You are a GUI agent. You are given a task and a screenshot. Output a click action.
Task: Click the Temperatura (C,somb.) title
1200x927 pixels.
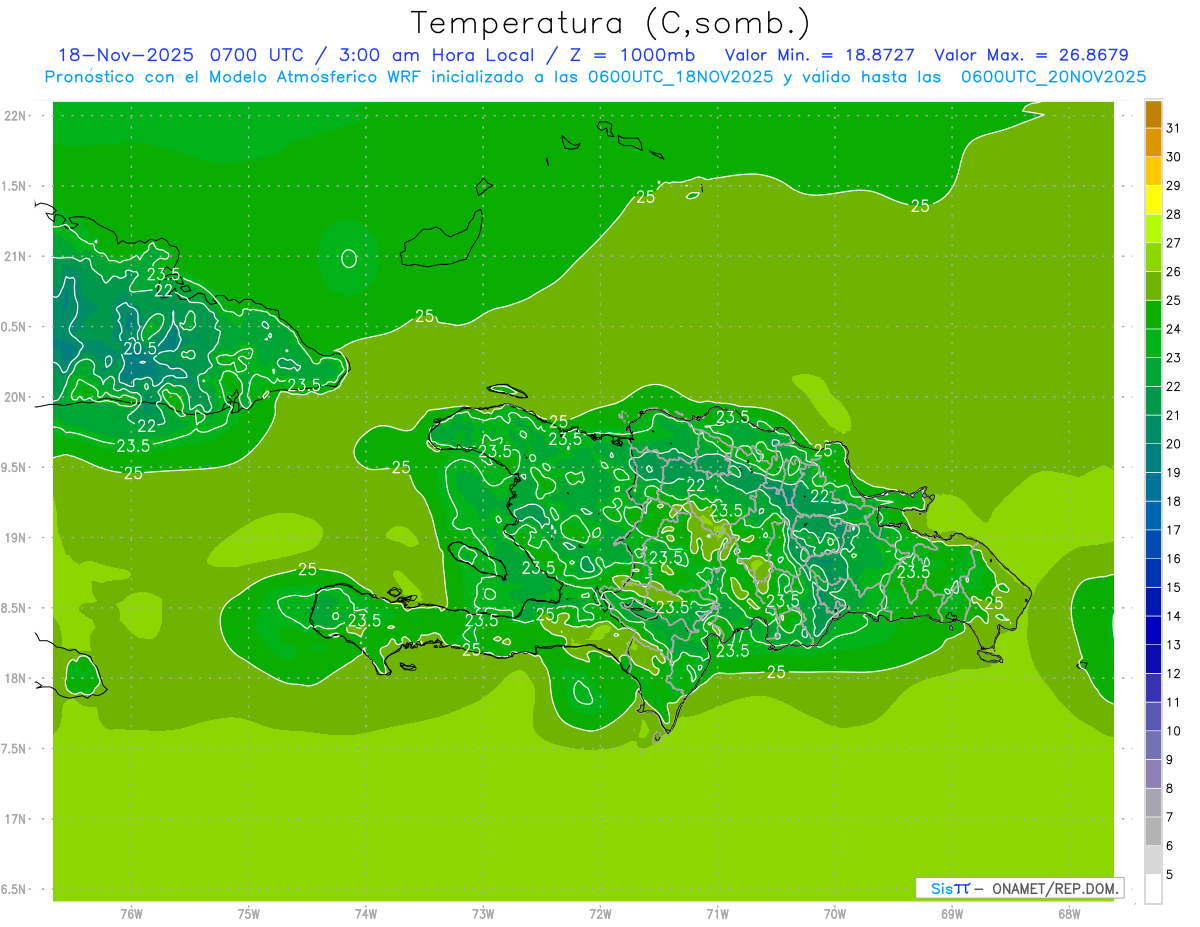610,22
